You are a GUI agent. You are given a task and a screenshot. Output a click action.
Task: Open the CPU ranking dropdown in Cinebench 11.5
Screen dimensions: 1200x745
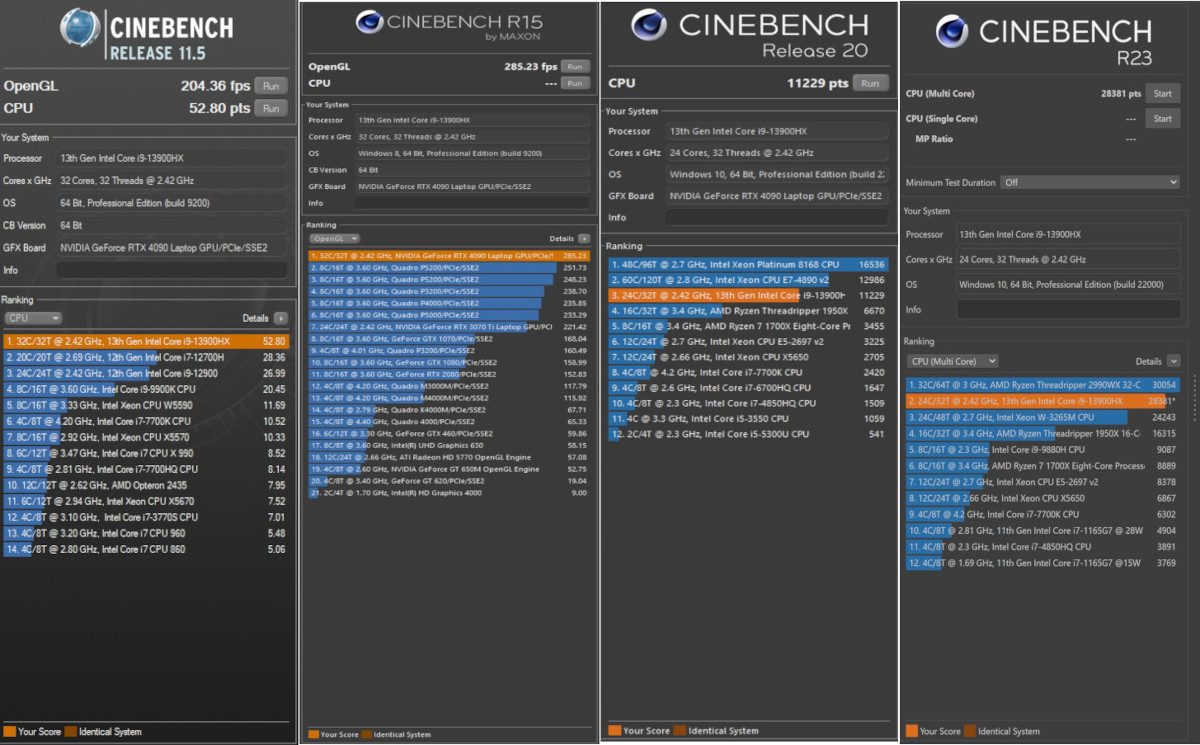pyautogui.click(x=35, y=318)
